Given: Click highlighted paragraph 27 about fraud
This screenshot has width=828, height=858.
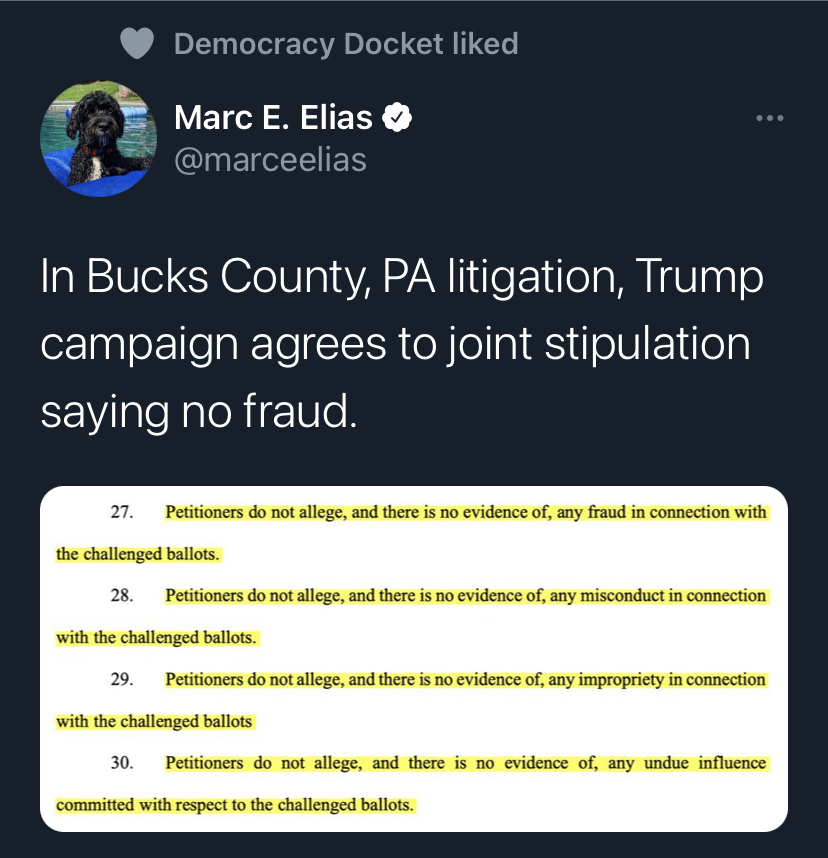Looking at the screenshot, I should (x=465, y=513).
